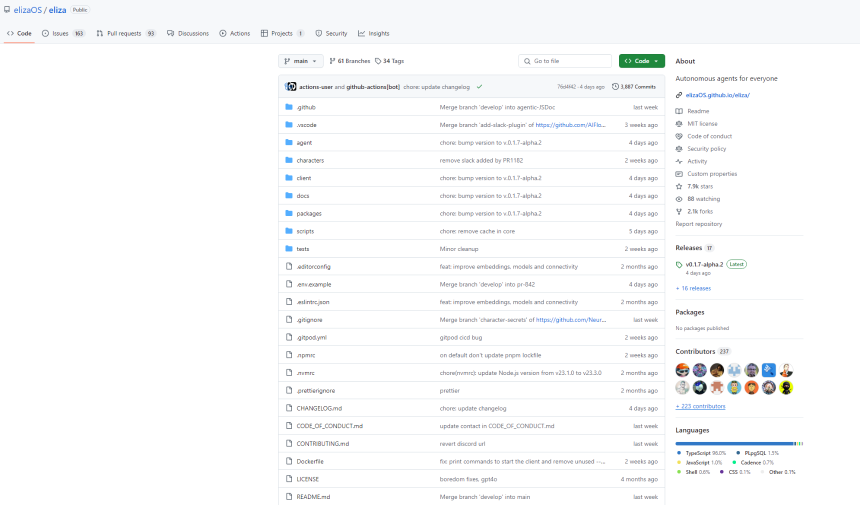Click the .github folder icon
This screenshot has height=505, width=860.
pyautogui.click(x=289, y=107)
